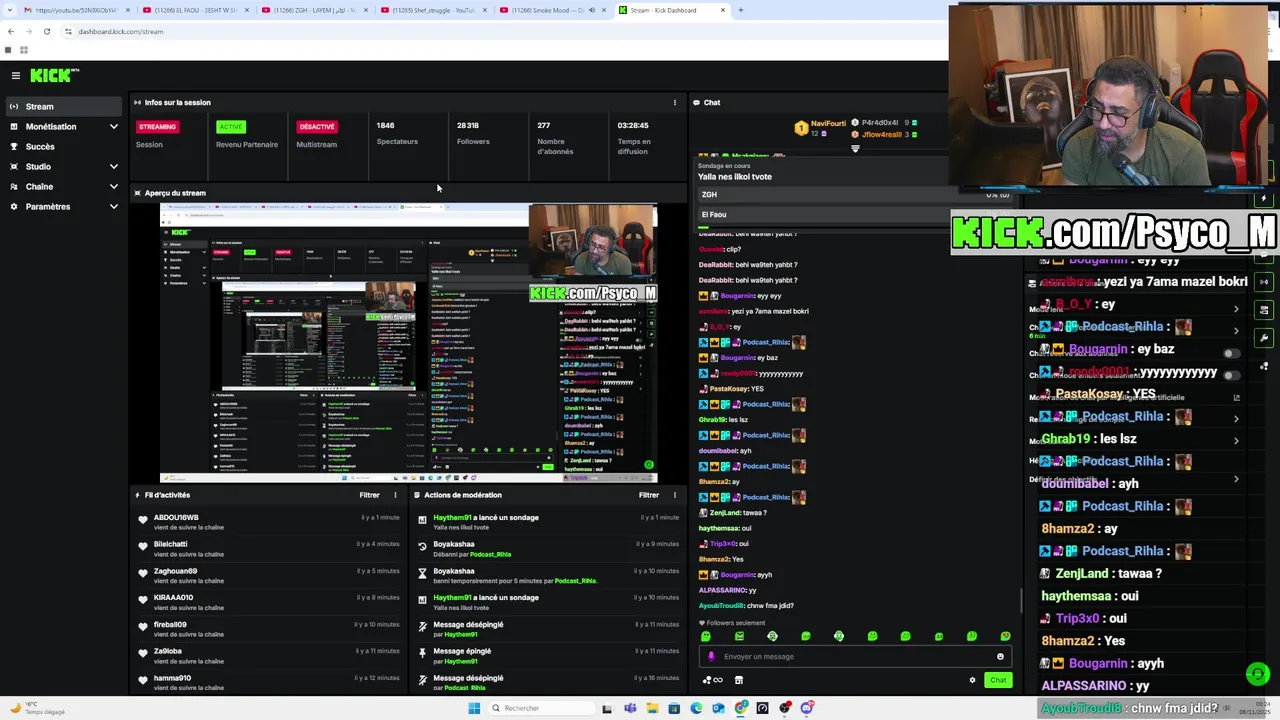The image size is (1280, 720).
Task: Toggle the second switch in the overlay panel
Action: tap(1230, 376)
